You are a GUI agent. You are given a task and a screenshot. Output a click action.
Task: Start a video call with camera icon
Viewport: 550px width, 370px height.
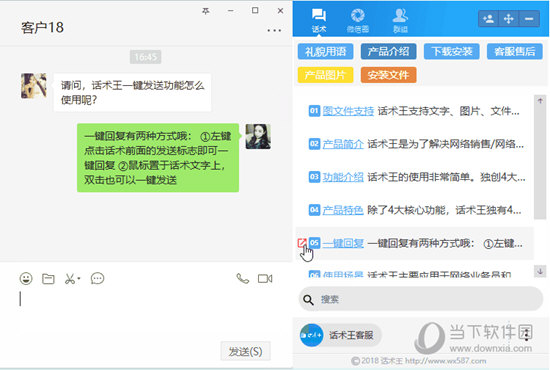[x=265, y=278]
